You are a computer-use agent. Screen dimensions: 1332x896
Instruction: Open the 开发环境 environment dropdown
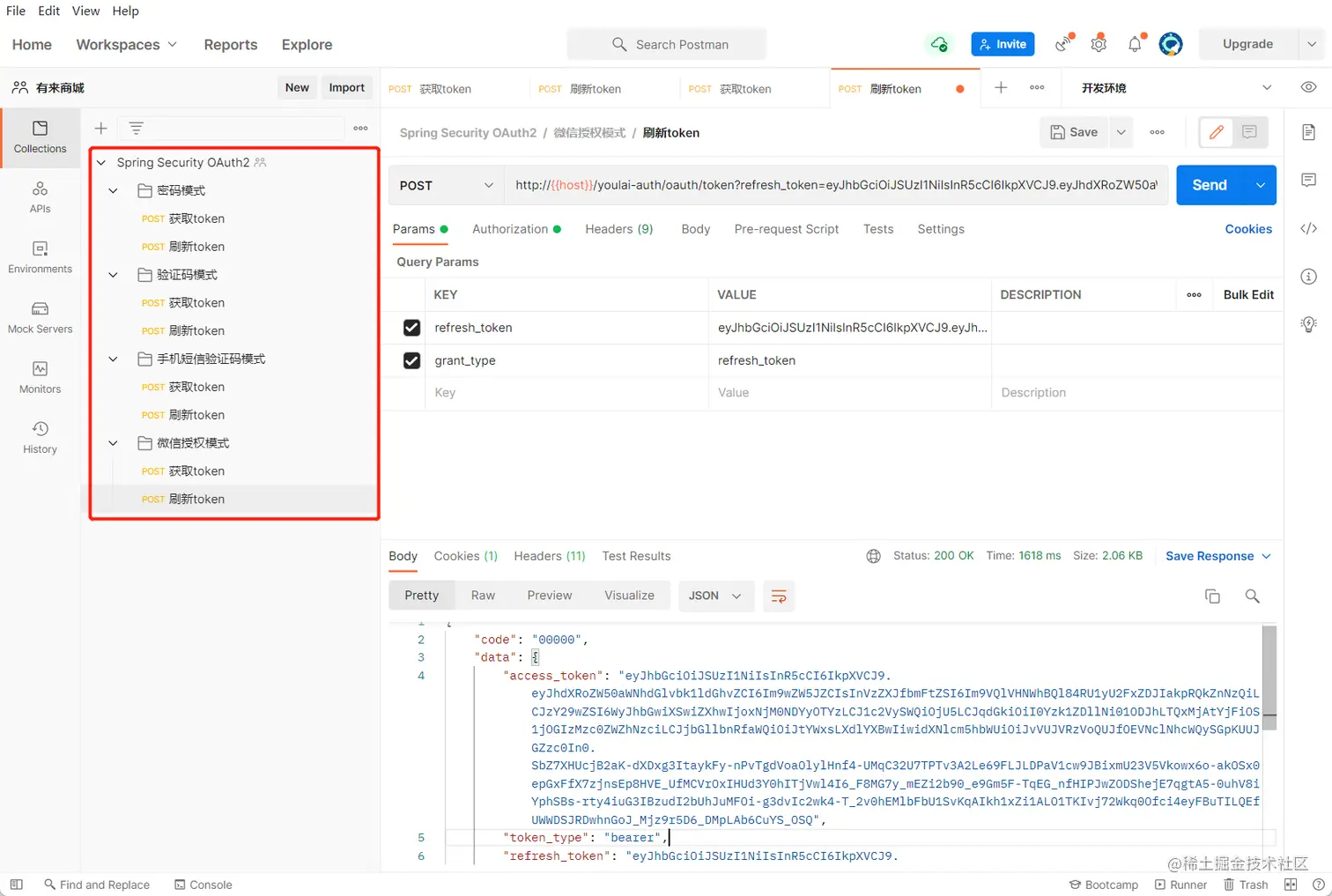click(1176, 88)
